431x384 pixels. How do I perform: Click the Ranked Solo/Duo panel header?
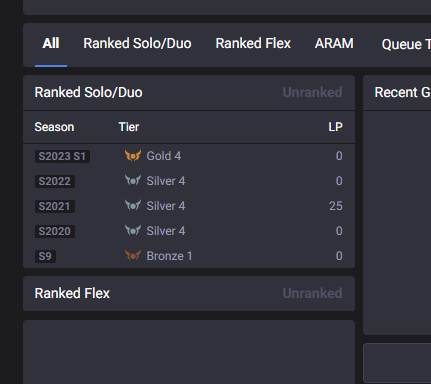click(x=189, y=92)
